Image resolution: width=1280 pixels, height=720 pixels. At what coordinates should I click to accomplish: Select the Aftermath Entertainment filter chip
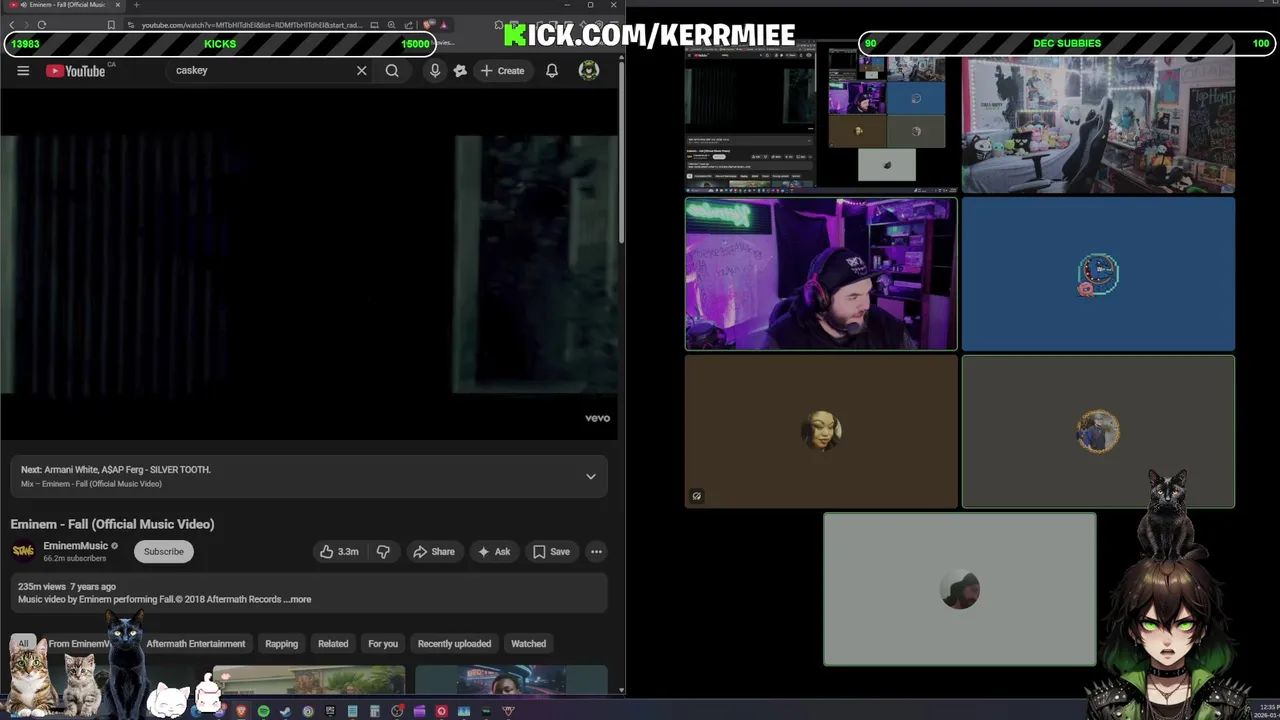(195, 644)
